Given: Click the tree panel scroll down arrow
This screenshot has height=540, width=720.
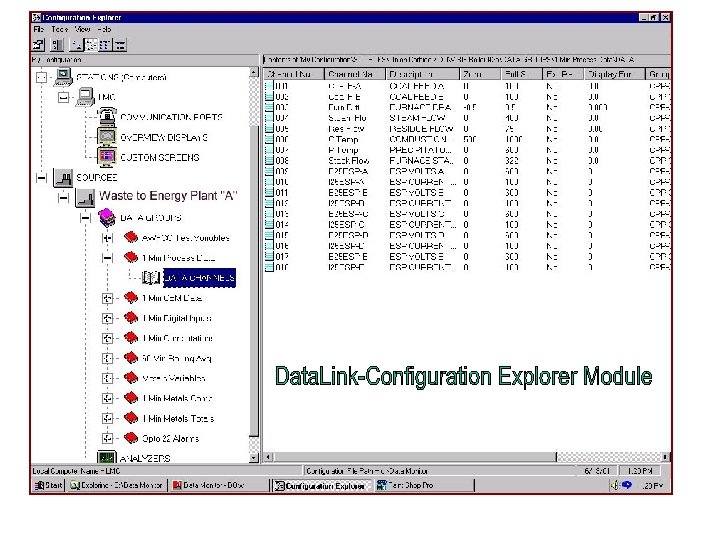Looking at the screenshot, I should click(x=254, y=458).
